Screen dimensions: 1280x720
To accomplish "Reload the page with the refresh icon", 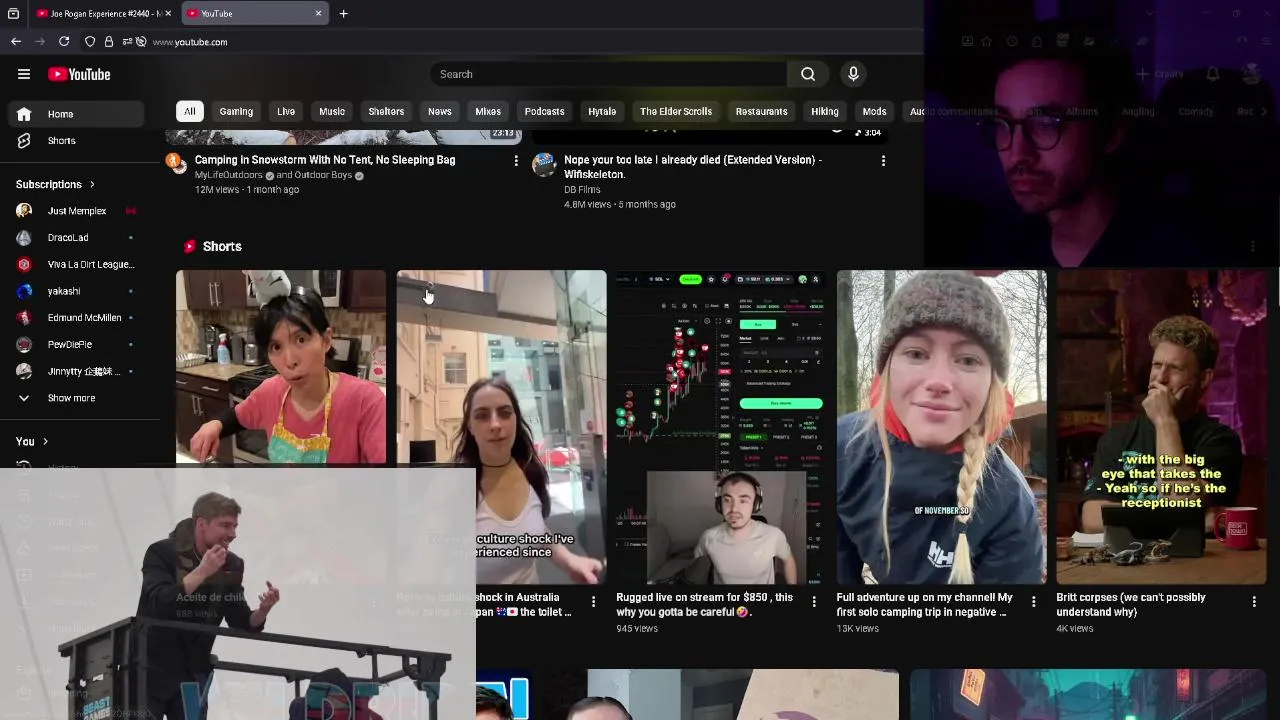I will pyautogui.click(x=64, y=41).
